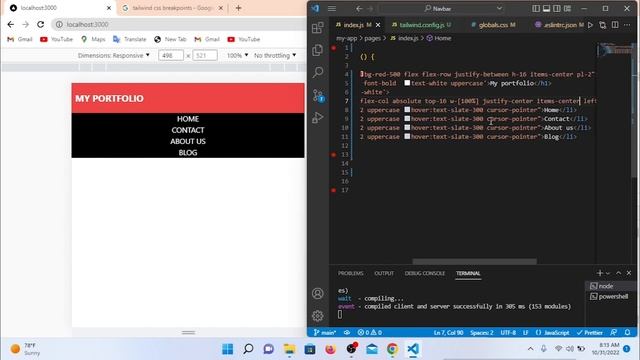
Task: Click slate color swatch on line 8
Action: coord(407,110)
